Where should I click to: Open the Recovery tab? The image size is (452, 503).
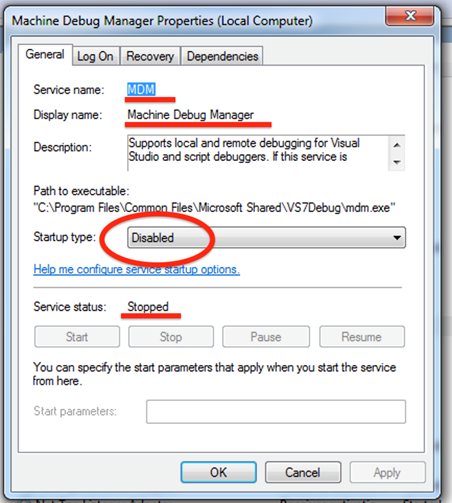click(150, 56)
